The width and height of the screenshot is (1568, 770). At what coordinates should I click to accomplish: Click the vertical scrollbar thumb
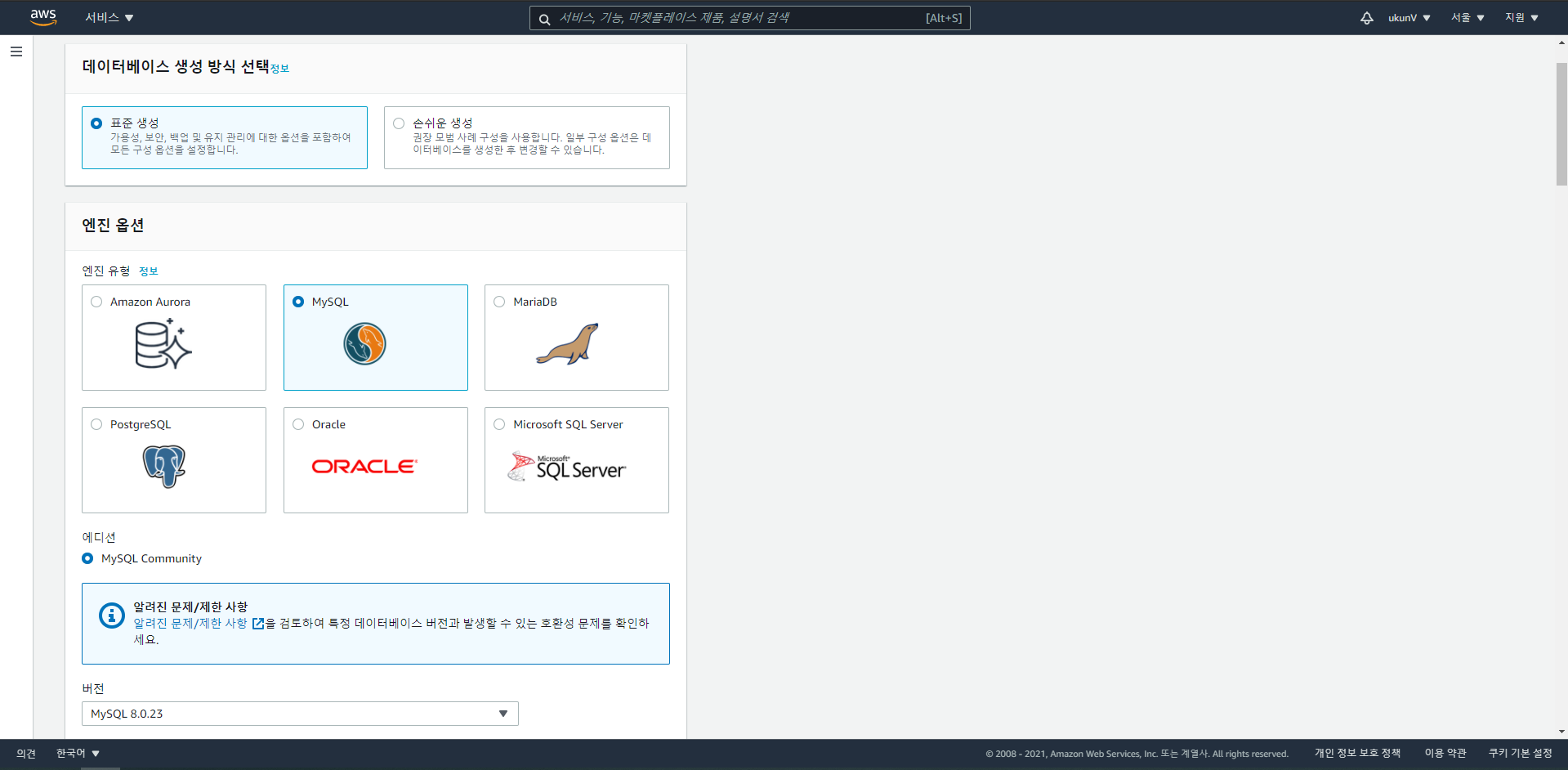[1561, 124]
